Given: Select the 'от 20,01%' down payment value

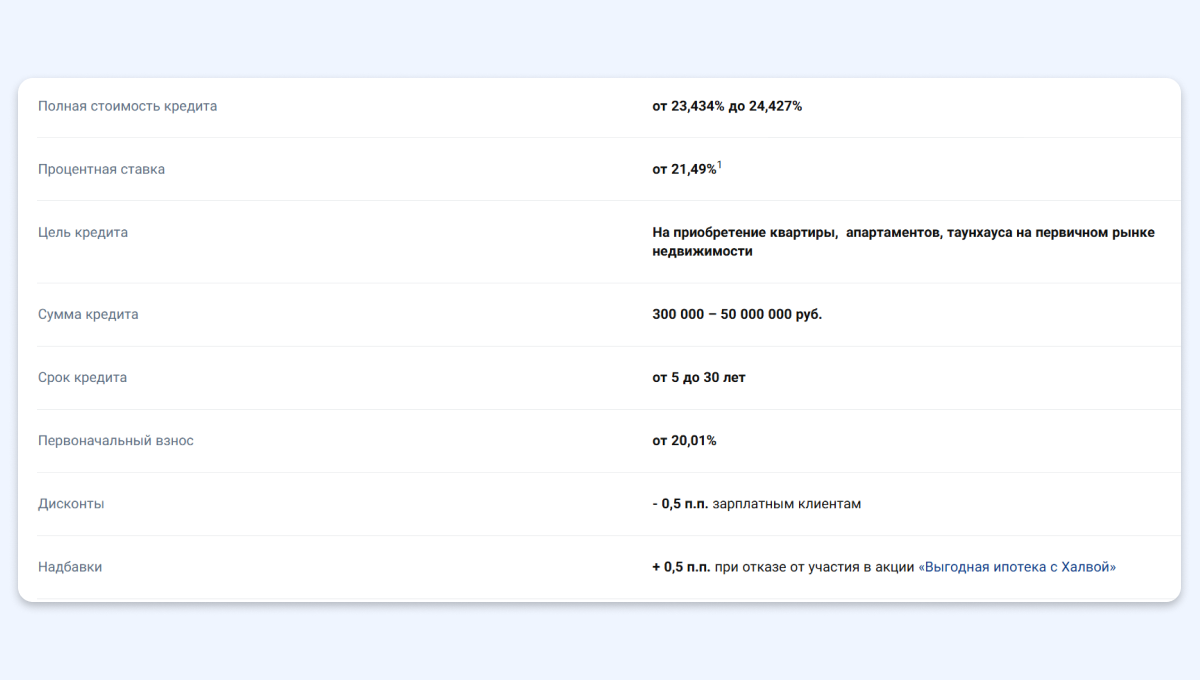Looking at the screenshot, I should [x=684, y=440].
